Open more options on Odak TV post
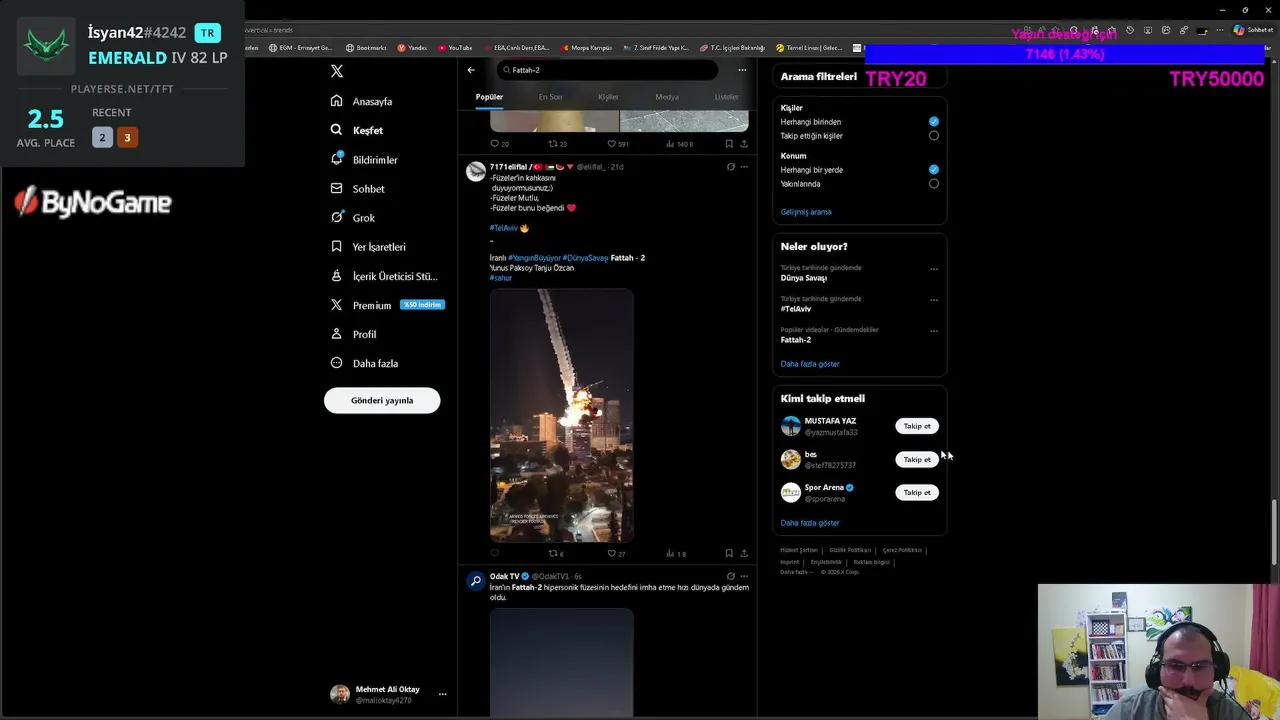The width and height of the screenshot is (1280, 720). tap(743, 576)
